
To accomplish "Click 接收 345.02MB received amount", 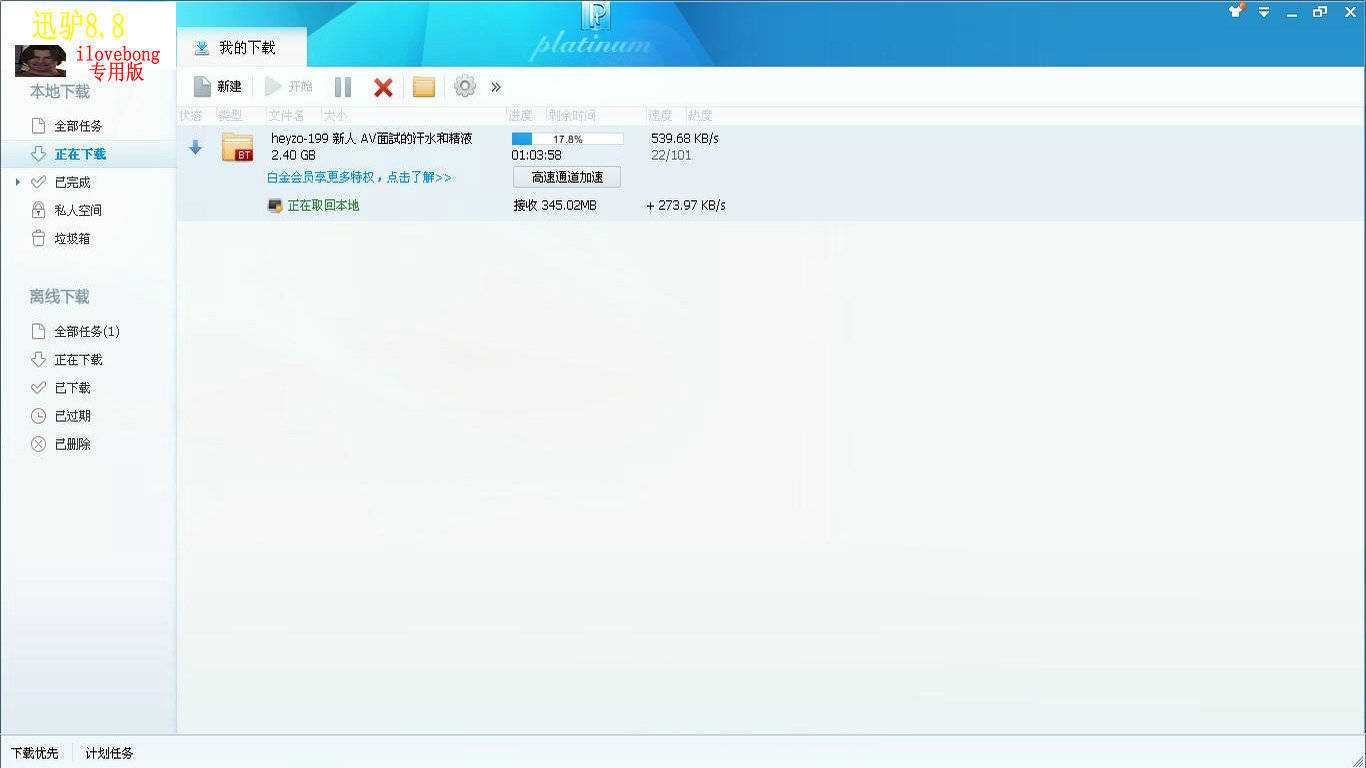I will [x=555, y=205].
